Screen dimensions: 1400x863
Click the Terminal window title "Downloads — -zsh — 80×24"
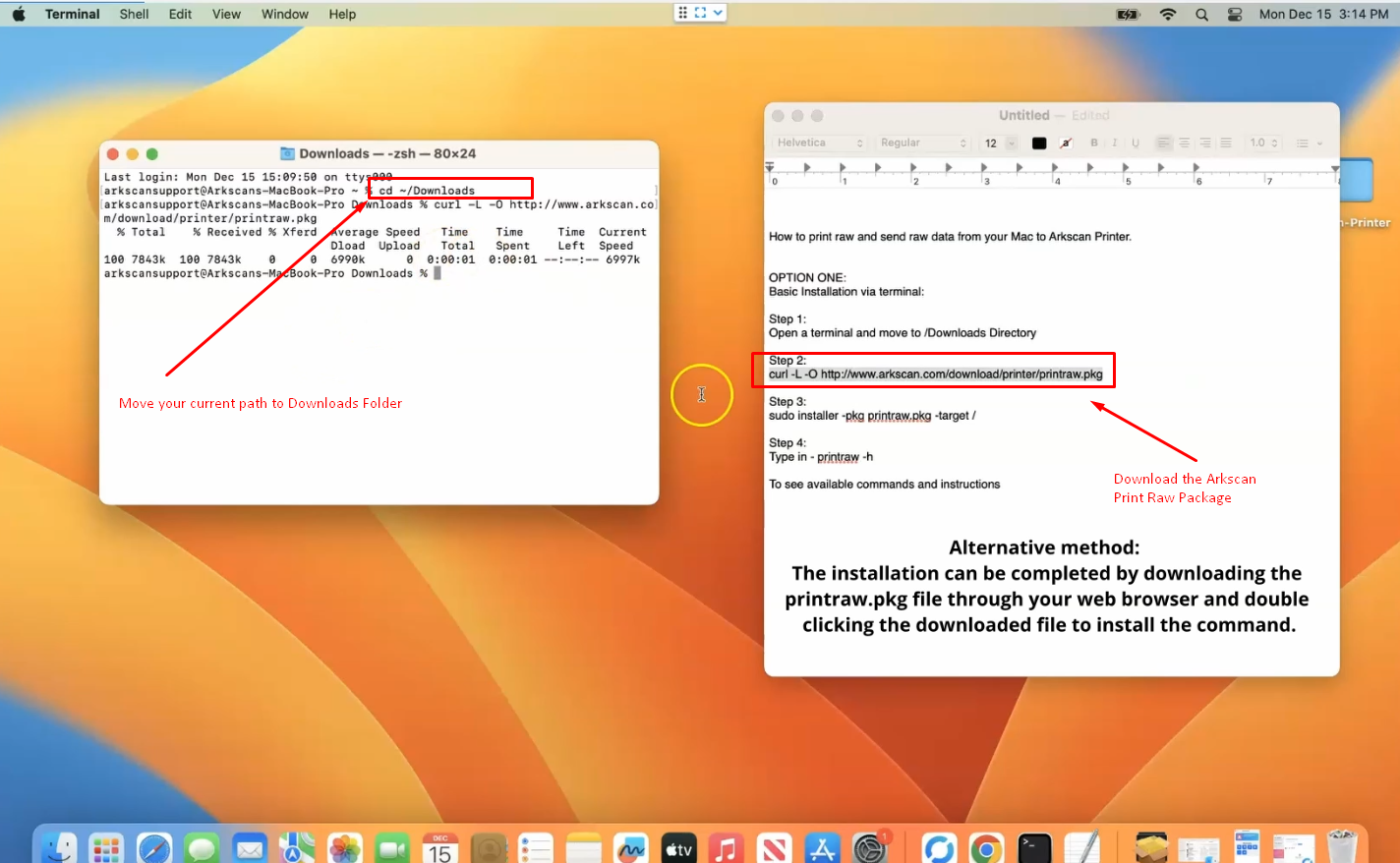(387, 153)
